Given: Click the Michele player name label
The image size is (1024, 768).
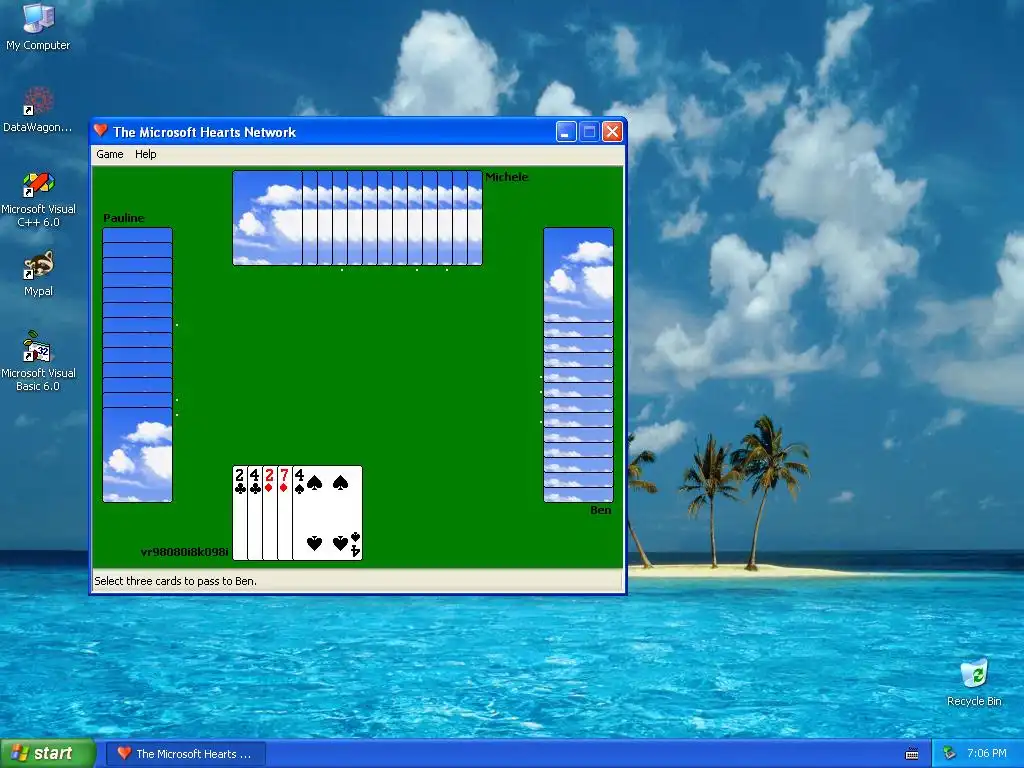Looking at the screenshot, I should point(507,177).
